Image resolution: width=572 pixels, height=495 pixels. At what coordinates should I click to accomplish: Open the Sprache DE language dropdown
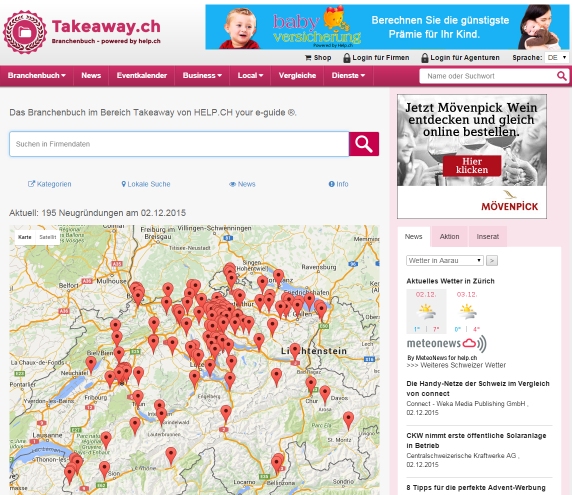557,58
